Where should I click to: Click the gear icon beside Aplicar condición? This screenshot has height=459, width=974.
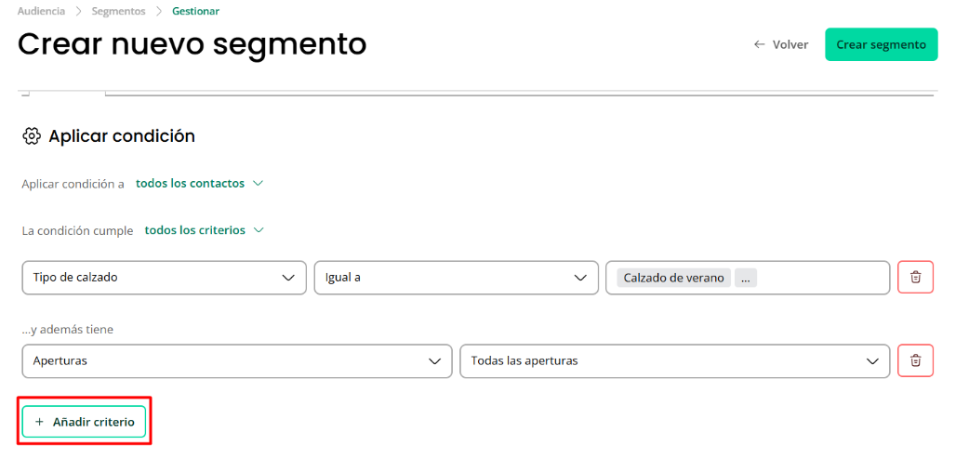[31, 136]
